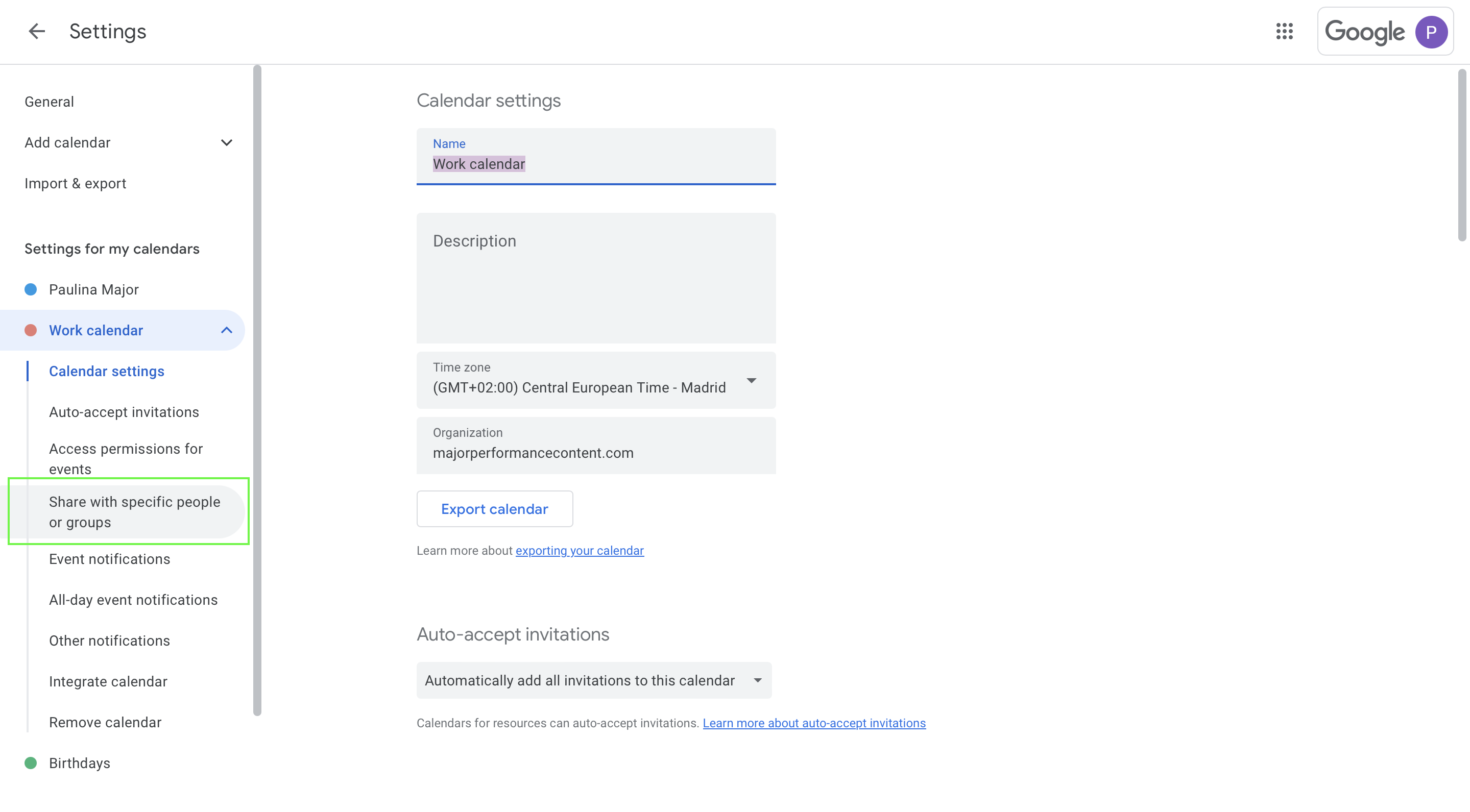
Task: Open Share with specific people or groups
Action: pyautogui.click(x=134, y=511)
